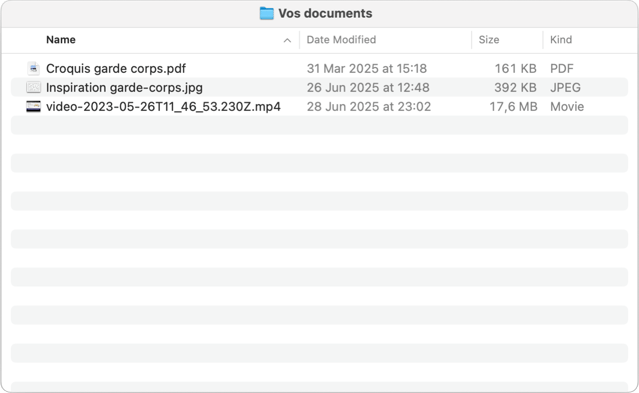
Task: Click the 392 KB size value
Action: [x=515, y=87]
